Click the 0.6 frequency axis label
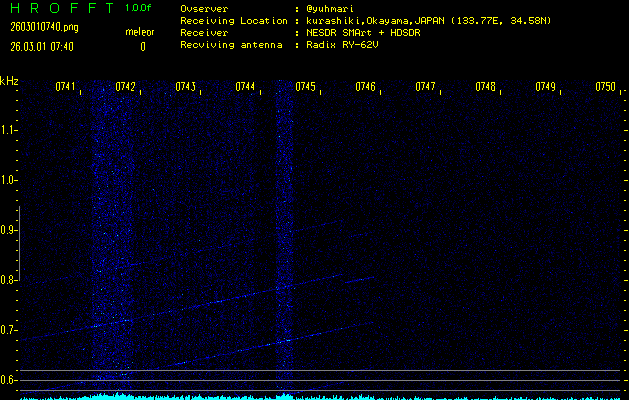The height and width of the screenshot is (400, 629). pos(9,380)
